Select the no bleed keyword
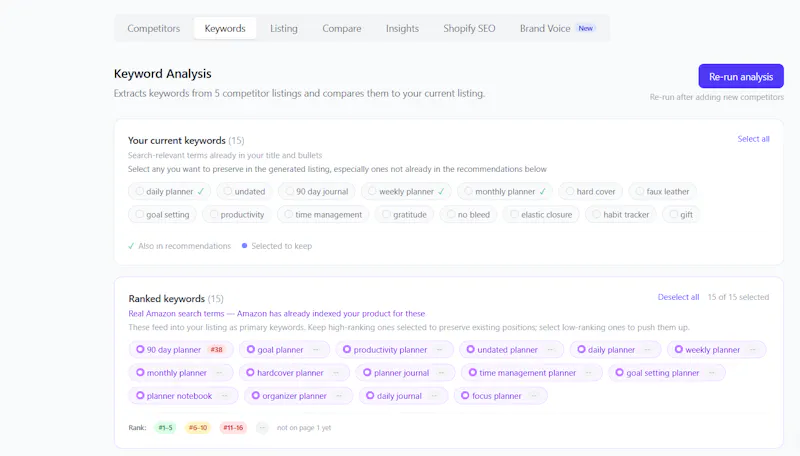The width and height of the screenshot is (800, 456). 468,214
